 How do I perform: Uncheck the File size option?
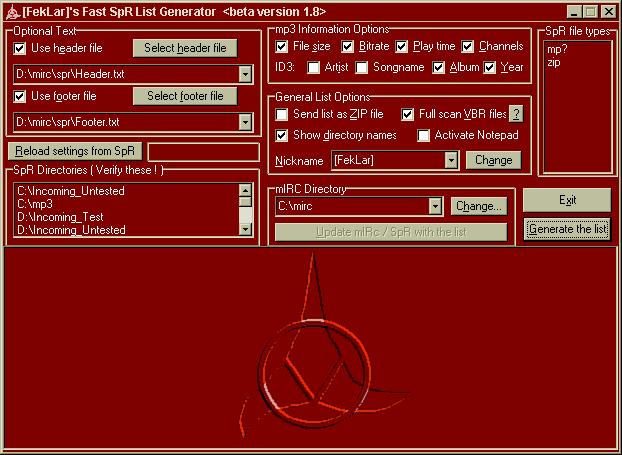282,46
